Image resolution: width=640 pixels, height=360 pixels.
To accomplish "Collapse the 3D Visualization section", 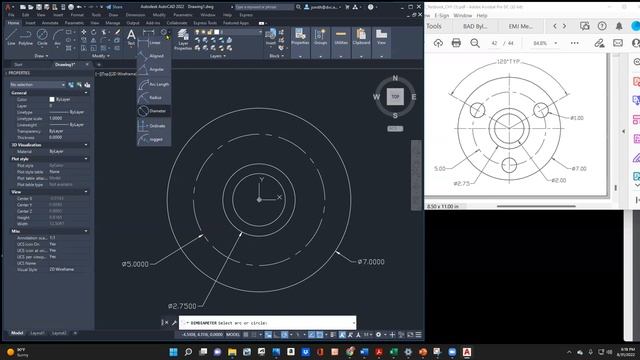I will (x=86, y=145).
